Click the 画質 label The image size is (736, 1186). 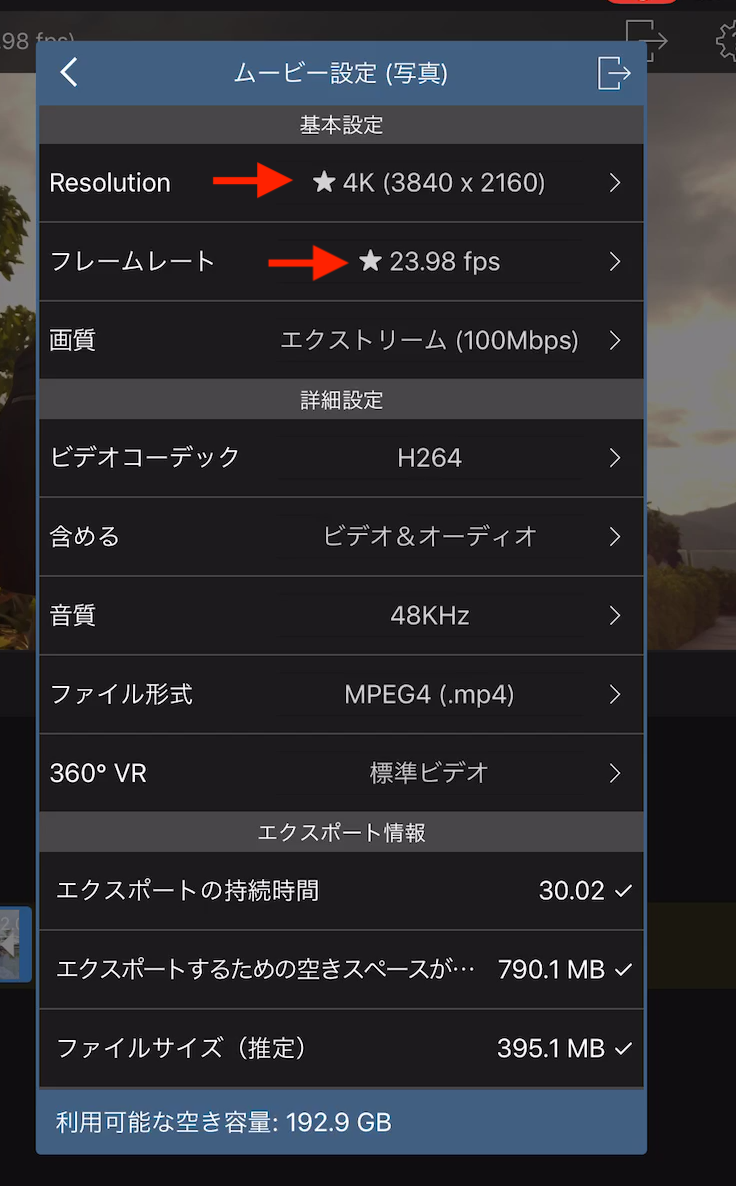tap(73, 340)
